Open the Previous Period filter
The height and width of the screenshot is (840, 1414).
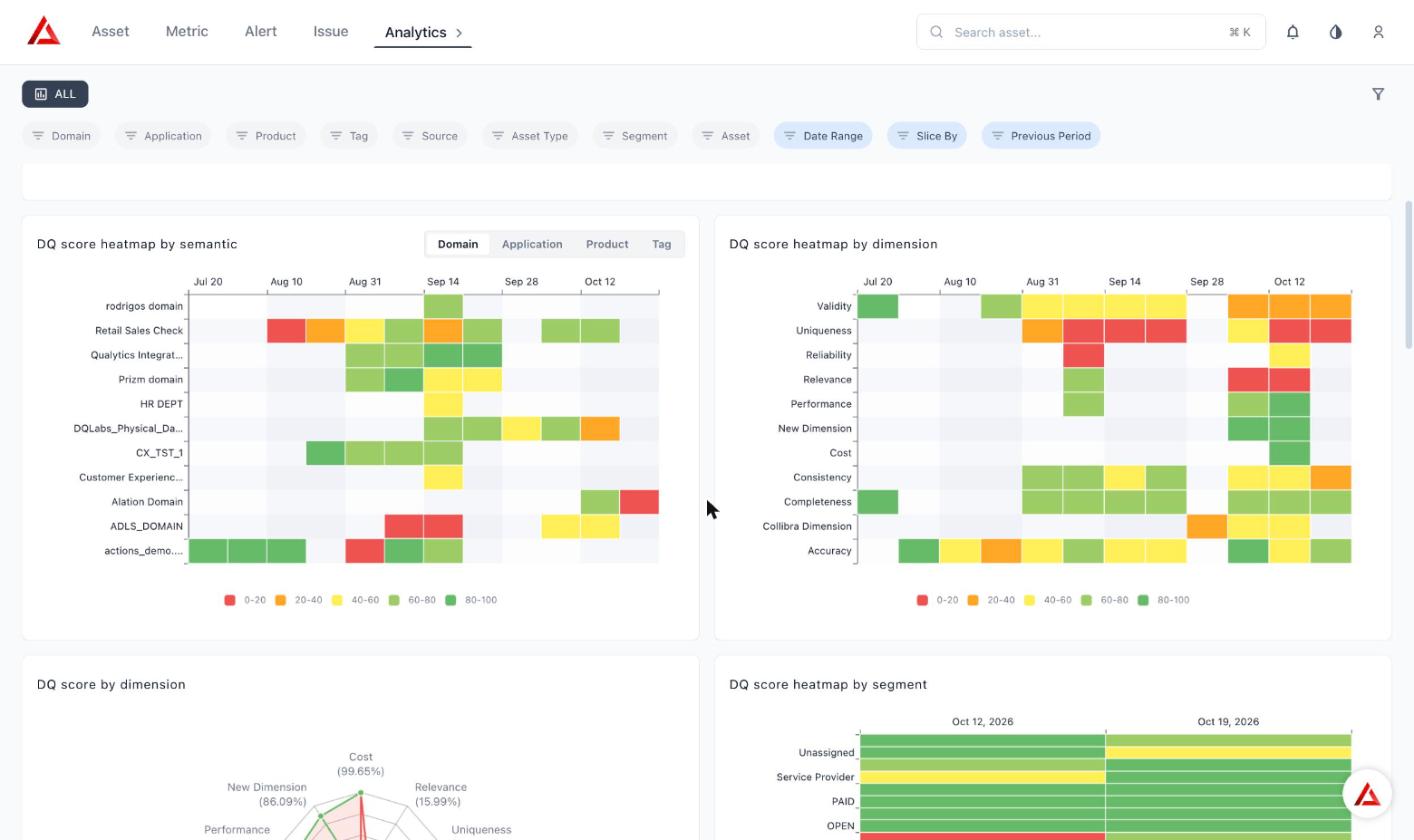tap(1041, 136)
